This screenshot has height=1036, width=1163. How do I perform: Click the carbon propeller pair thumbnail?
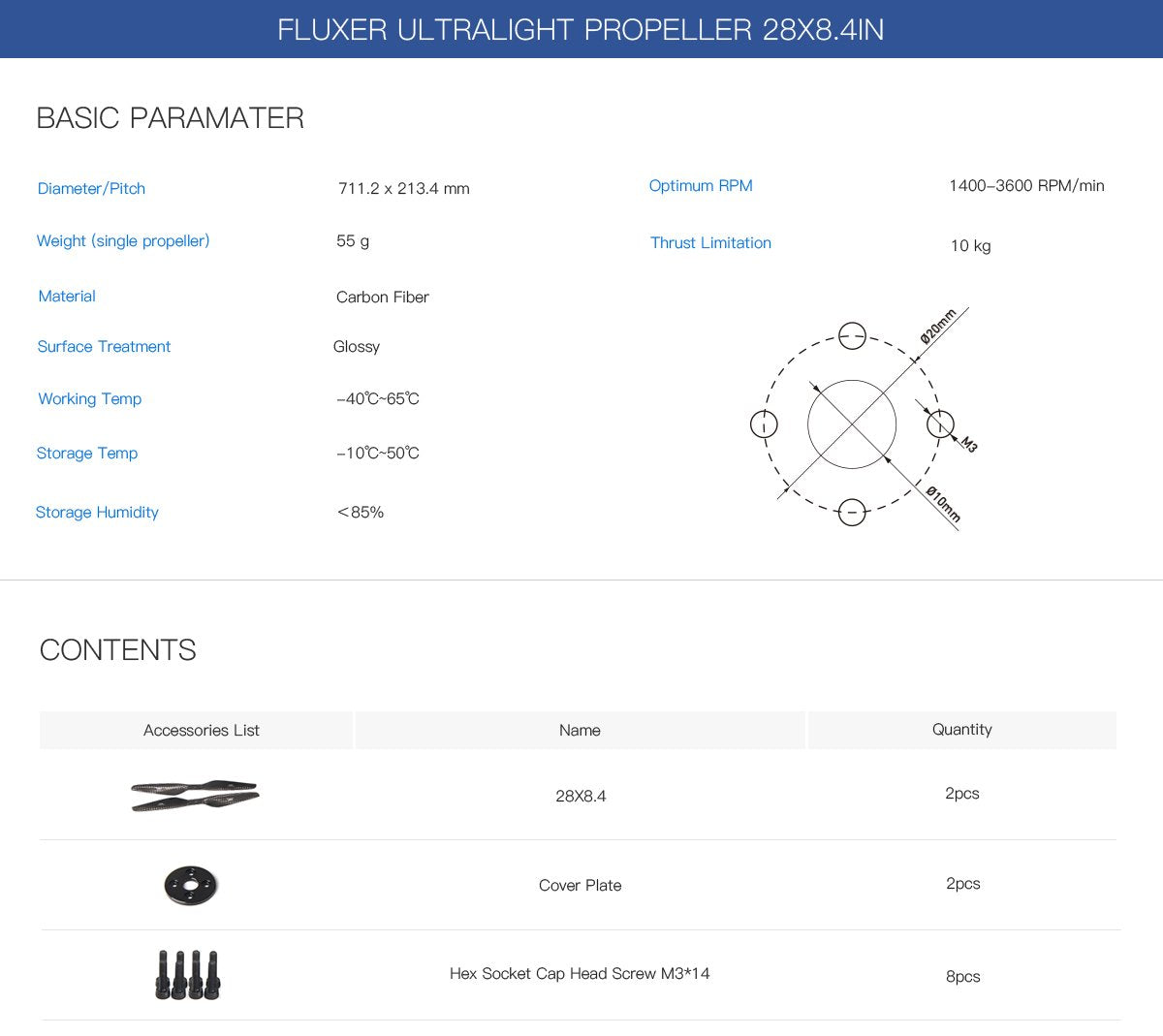pyautogui.click(x=195, y=795)
